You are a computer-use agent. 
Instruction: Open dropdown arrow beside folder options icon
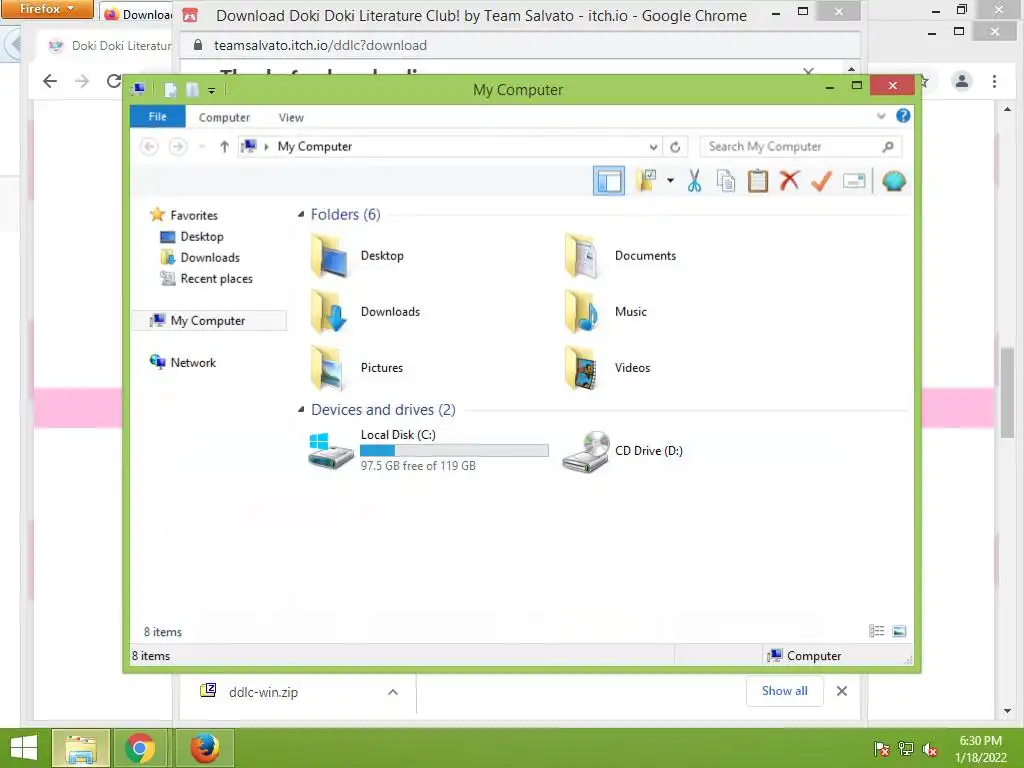point(670,181)
